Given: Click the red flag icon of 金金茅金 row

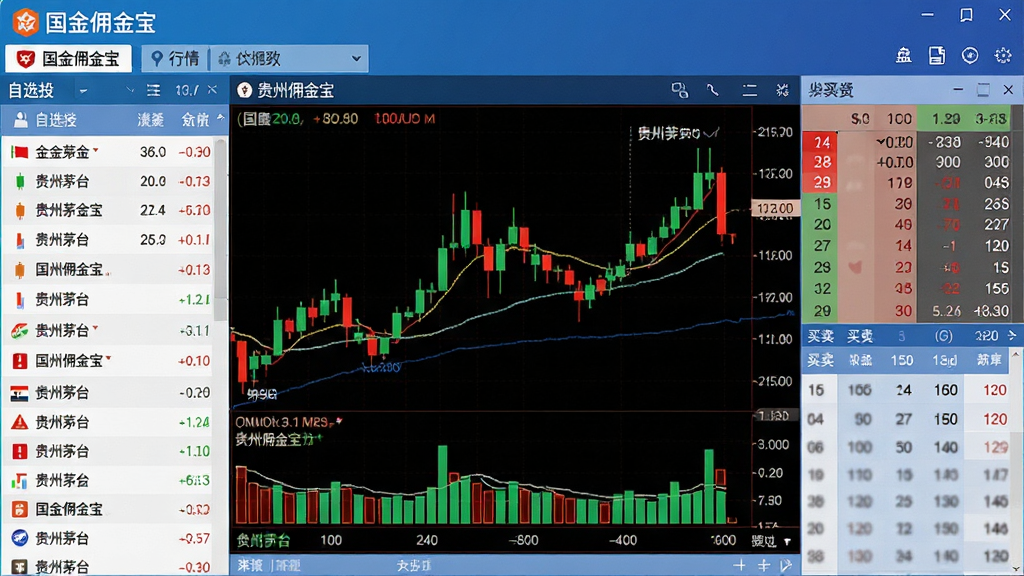Looking at the screenshot, I should coord(20,152).
